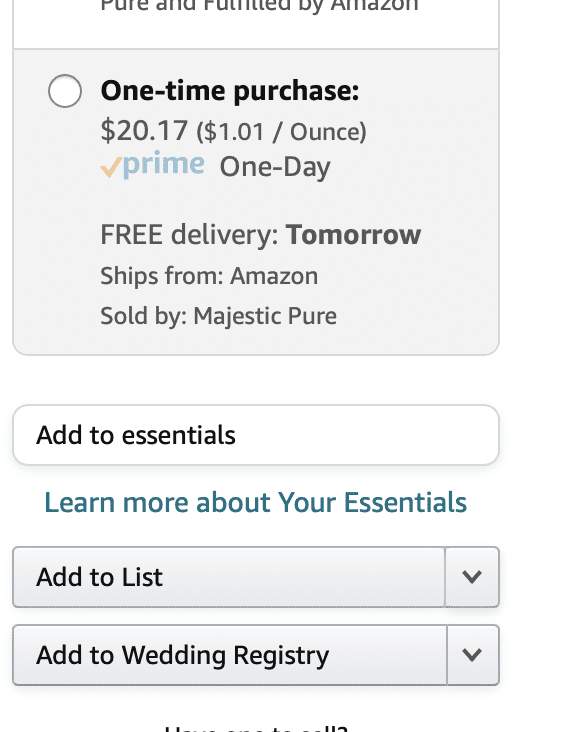Click the bold Tomorrow delivery date
Viewport: 562px width, 732px height.
click(x=353, y=234)
